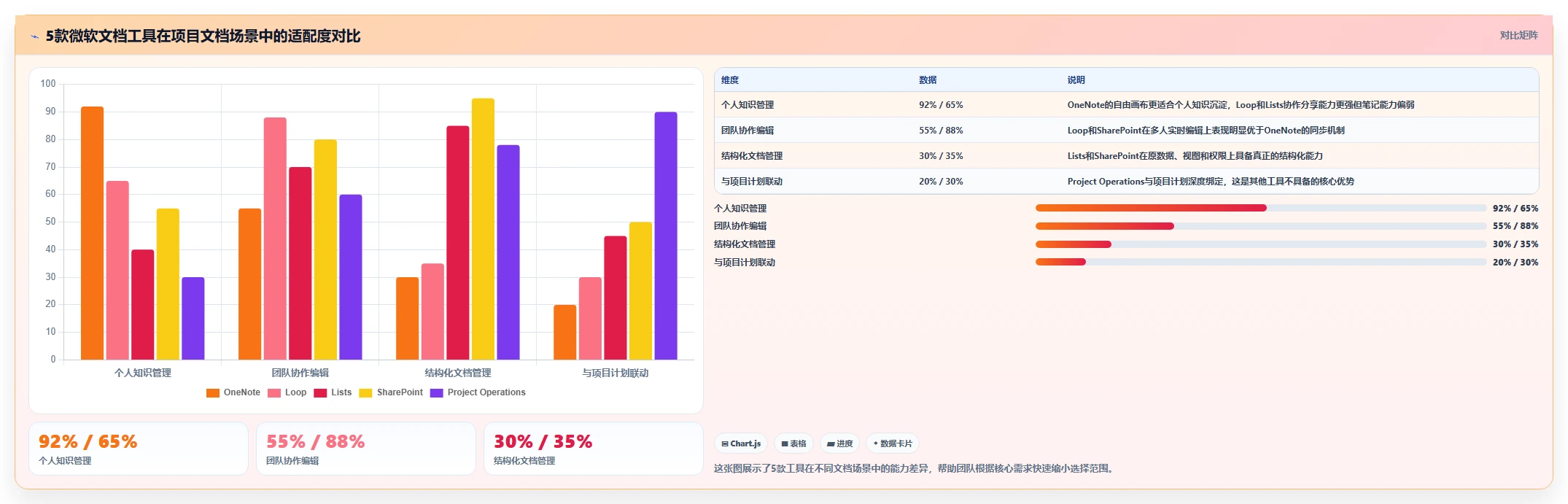Select the 说明 column header

[x=1076, y=80]
